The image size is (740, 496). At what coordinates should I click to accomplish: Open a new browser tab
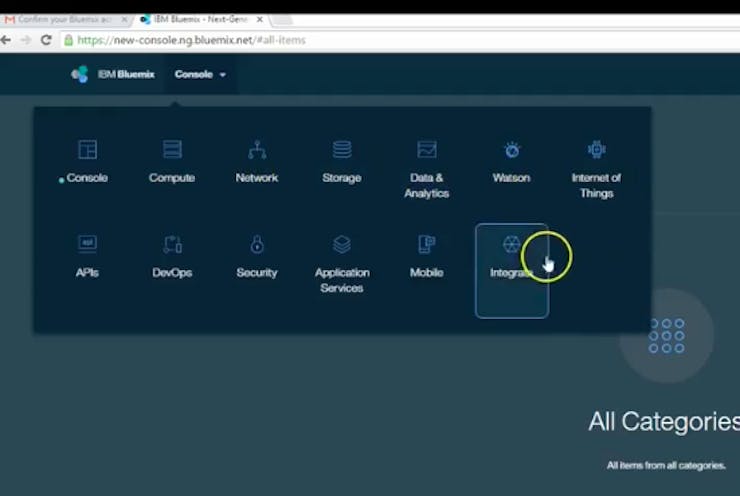point(282,20)
